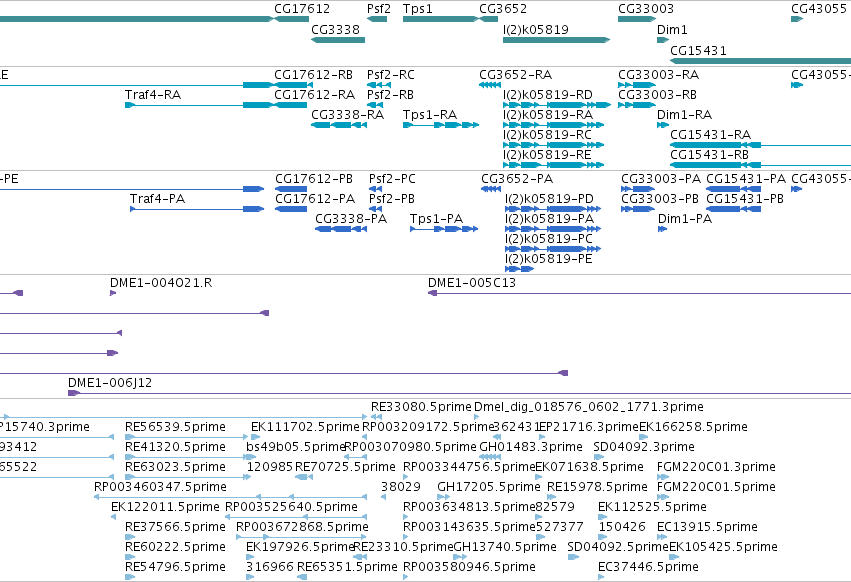Select protein CG3652-PA
This screenshot has height=582, width=851.
(x=517, y=179)
